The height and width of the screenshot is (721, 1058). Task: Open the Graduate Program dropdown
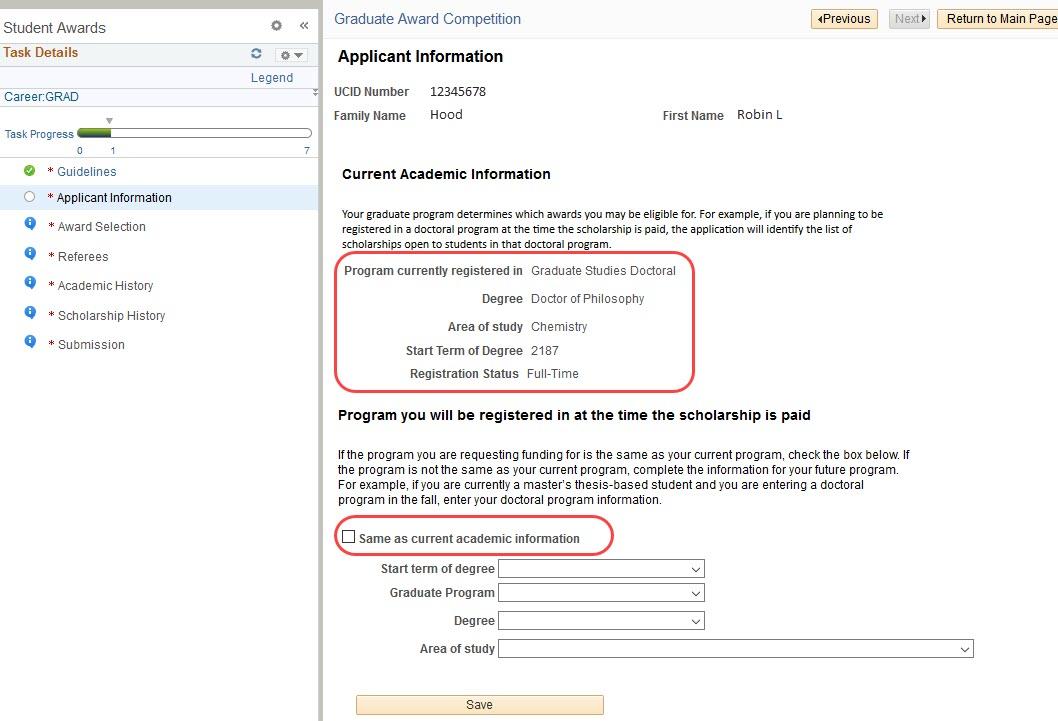coord(695,592)
